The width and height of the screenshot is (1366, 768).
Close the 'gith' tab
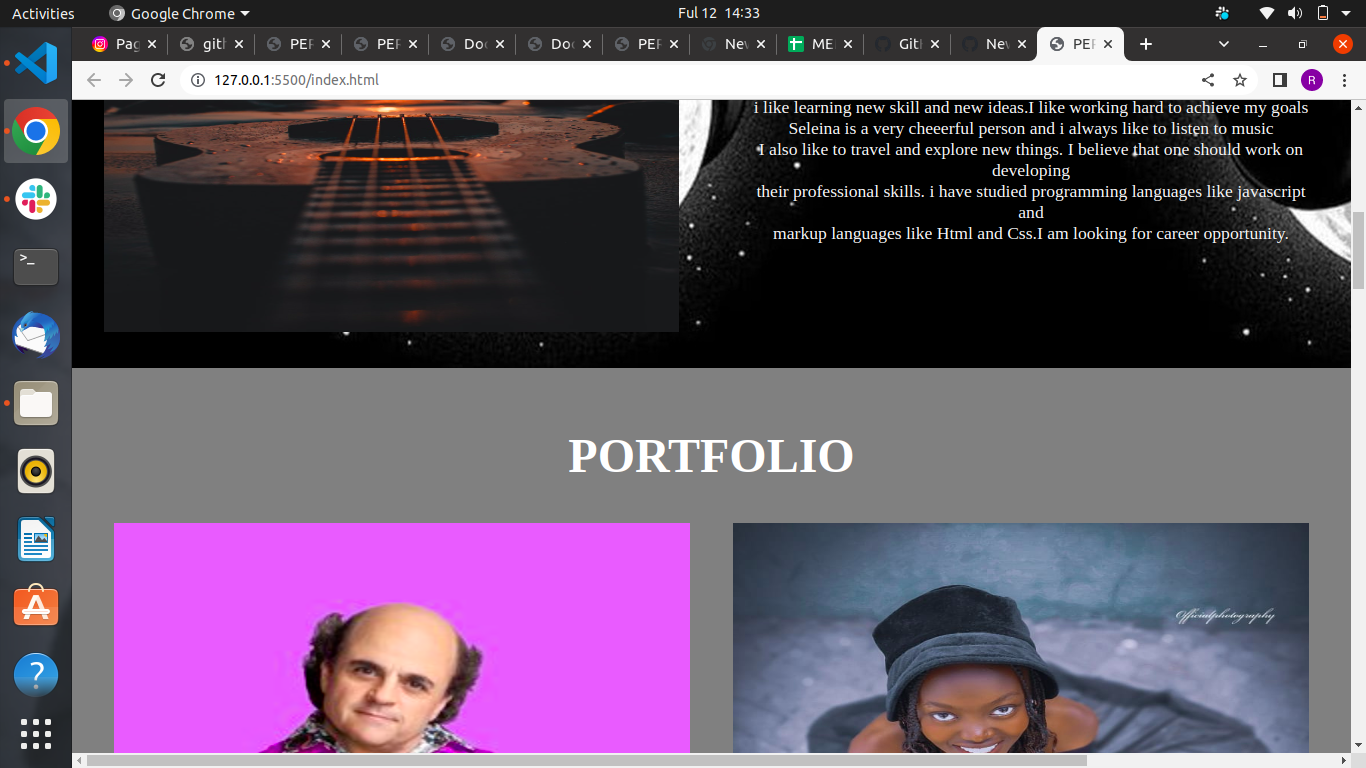[x=239, y=44]
